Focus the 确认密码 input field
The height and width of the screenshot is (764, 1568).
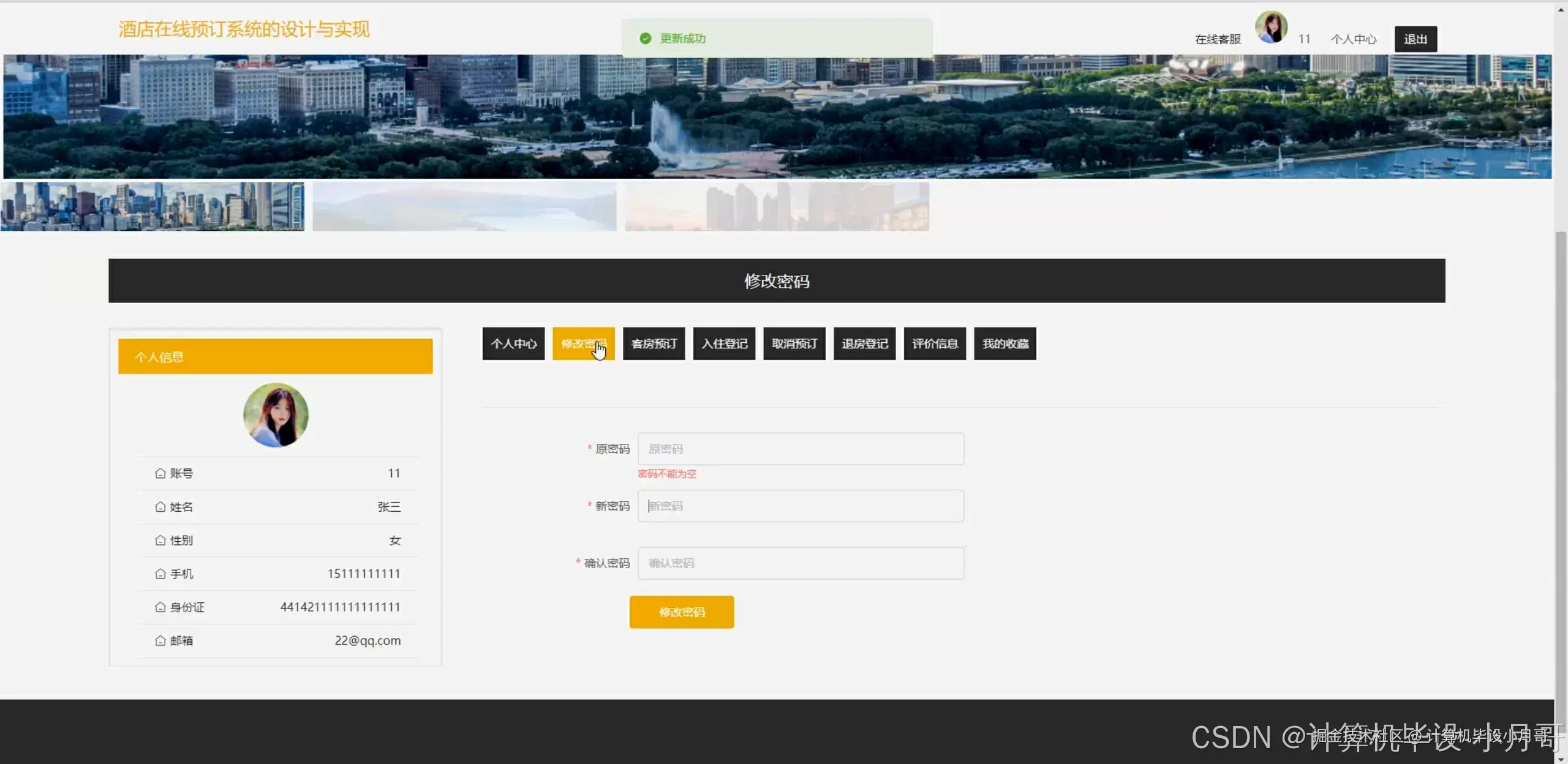[x=801, y=563]
